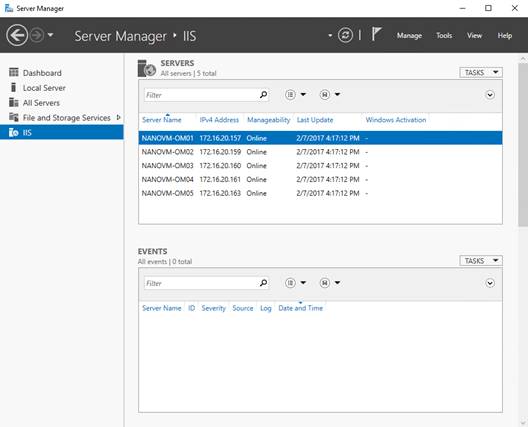Image resolution: width=528 pixels, height=427 pixels.
Task: Sort servers by Manageability column
Action: pyautogui.click(x=268, y=120)
